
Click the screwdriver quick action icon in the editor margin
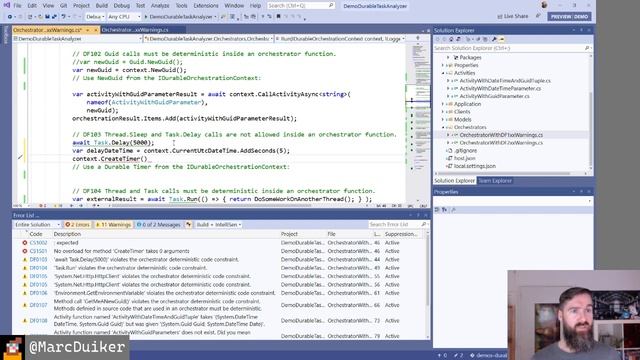20,157
